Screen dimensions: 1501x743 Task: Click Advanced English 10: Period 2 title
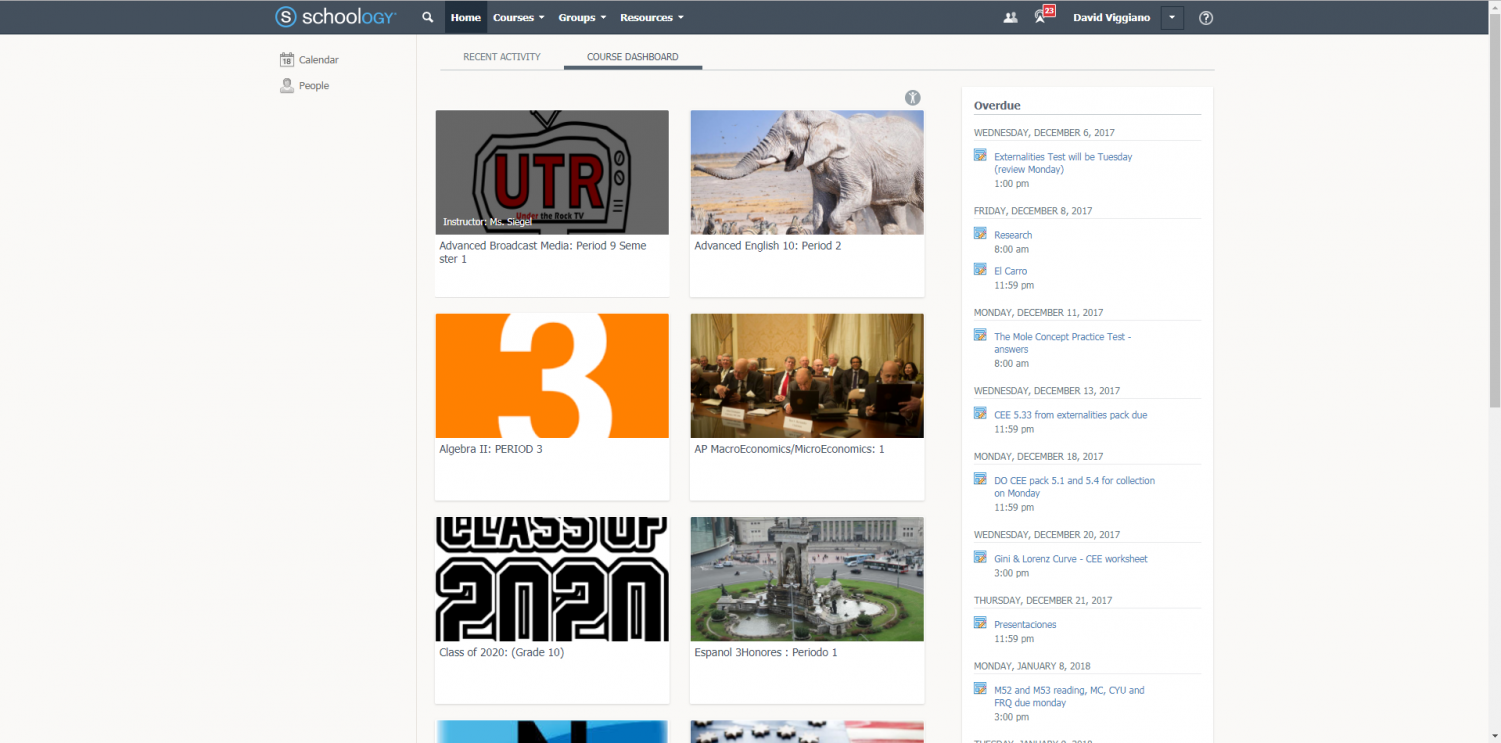pyautogui.click(x=768, y=246)
